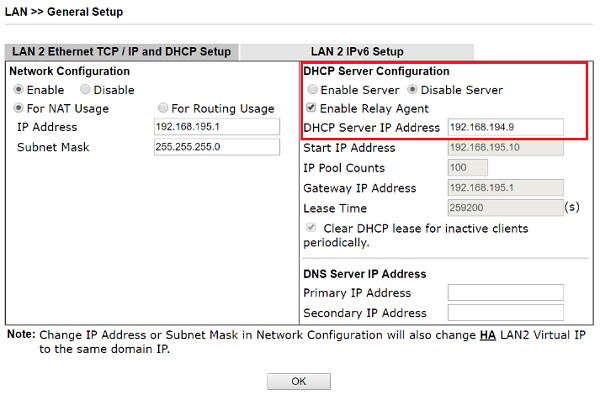600x395 pixels.
Task: Edit the Subnet Mask field 255.255.255.0
Action: (x=217, y=147)
